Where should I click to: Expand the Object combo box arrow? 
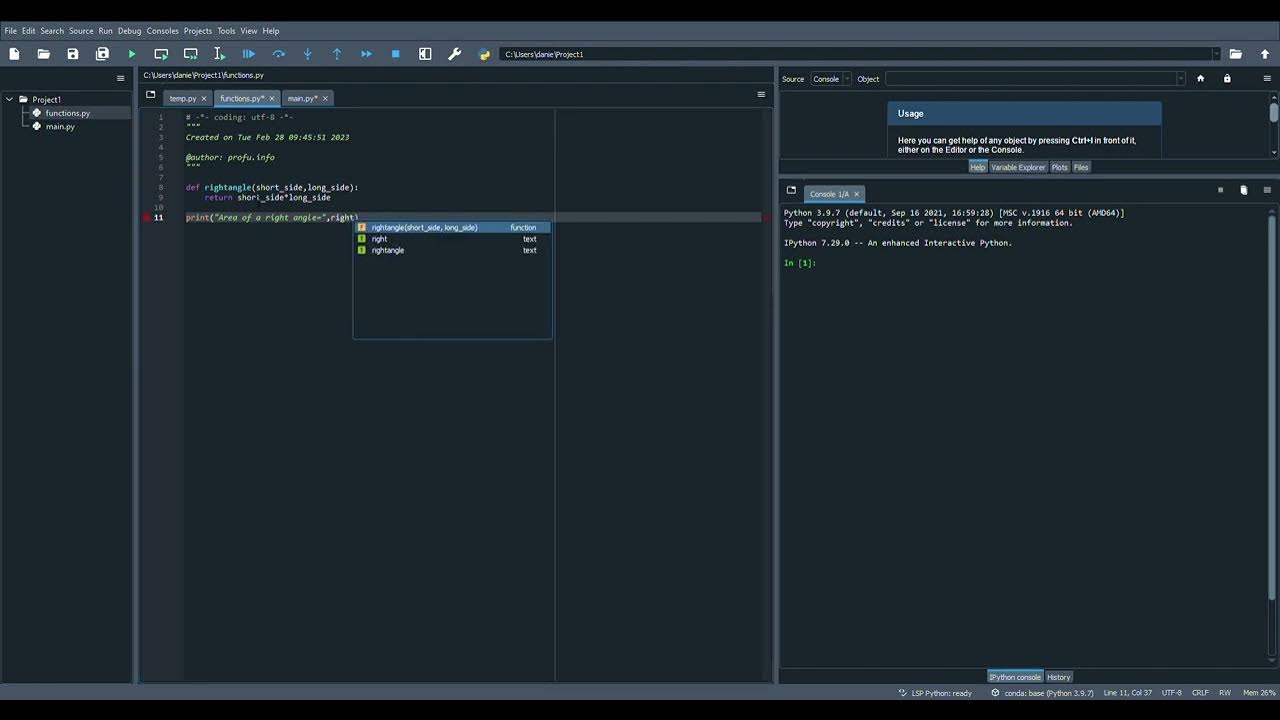(1180, 79)
